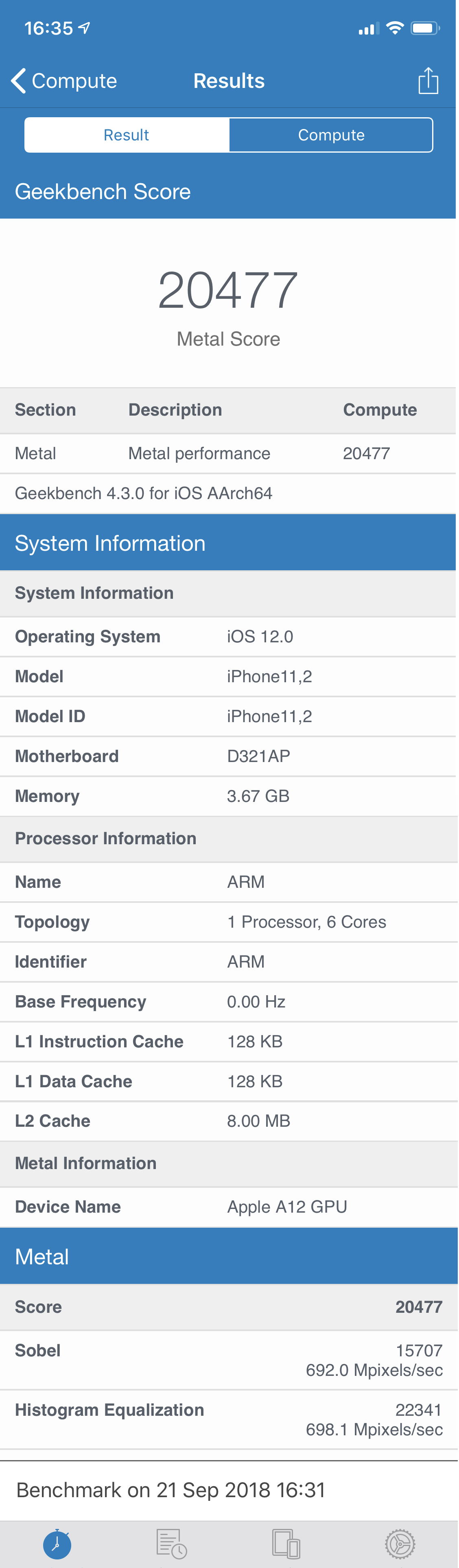Tap the Device Name label
The height and width of the screenshot is (1568, 459).
tap(68, 1207)
